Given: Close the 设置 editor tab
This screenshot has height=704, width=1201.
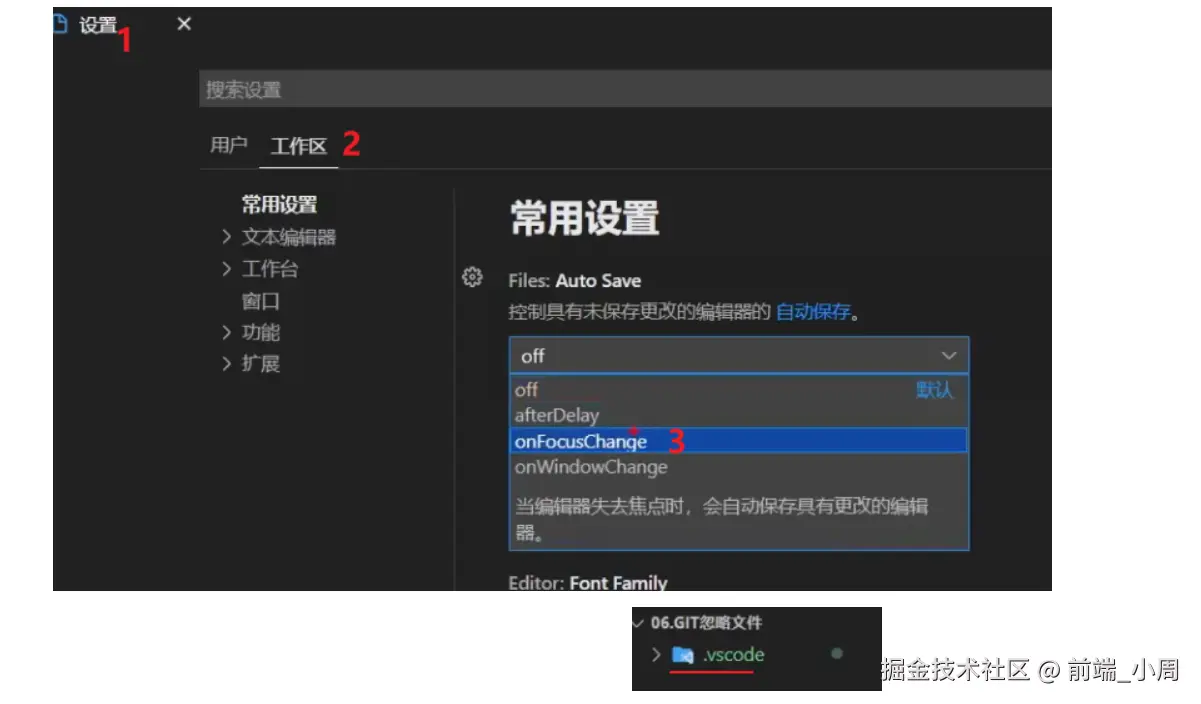Looking at the screenshot, I should coord(184,24).
